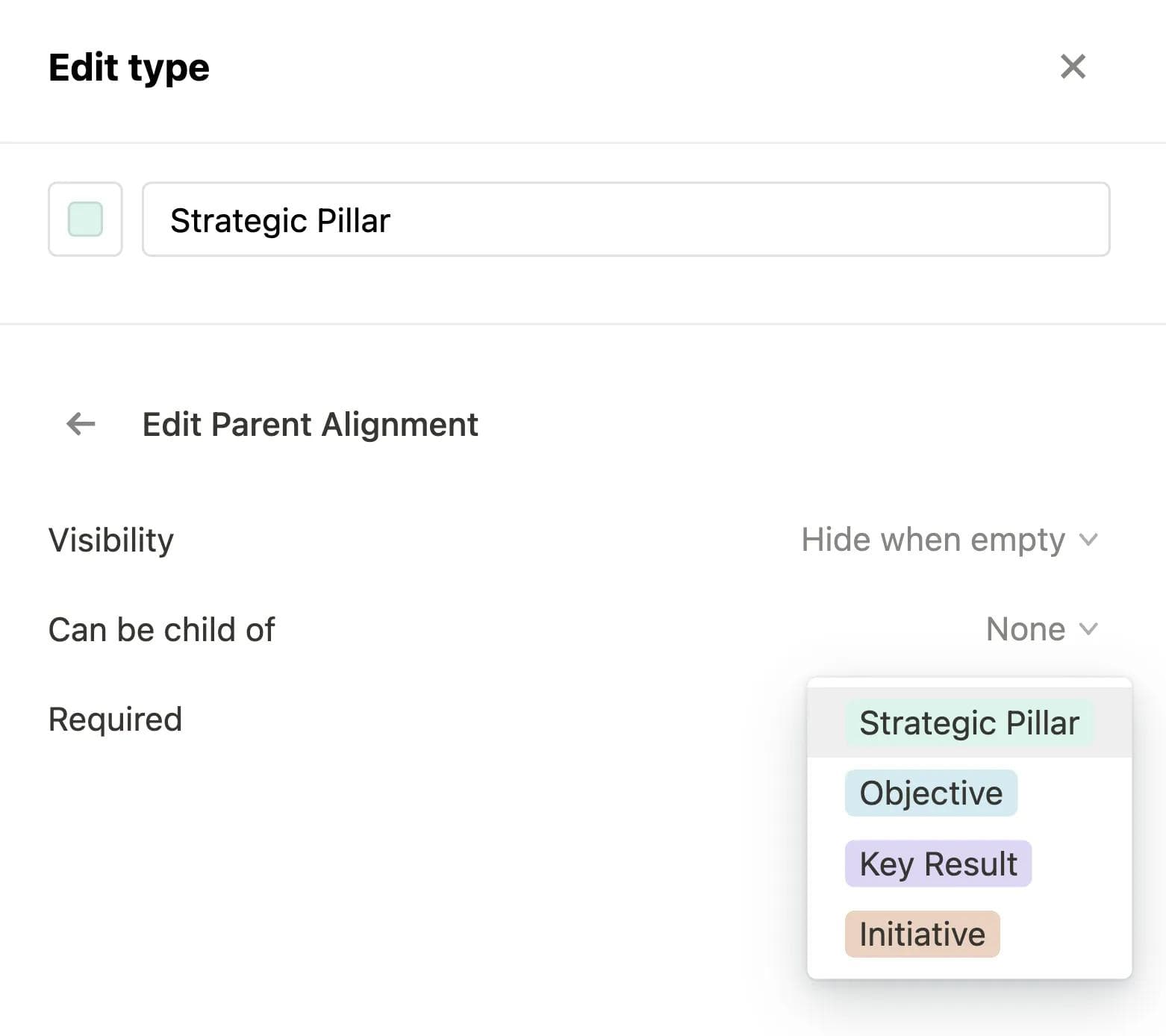Click the Edit type title
The height and width of the screenshot is (1036, 1166).
tap(128, 66)
